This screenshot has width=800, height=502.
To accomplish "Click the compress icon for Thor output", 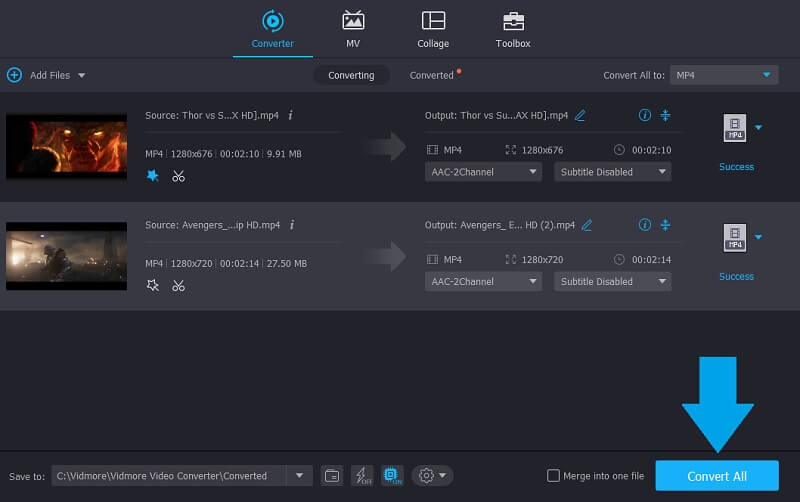I will pos(666,115).
